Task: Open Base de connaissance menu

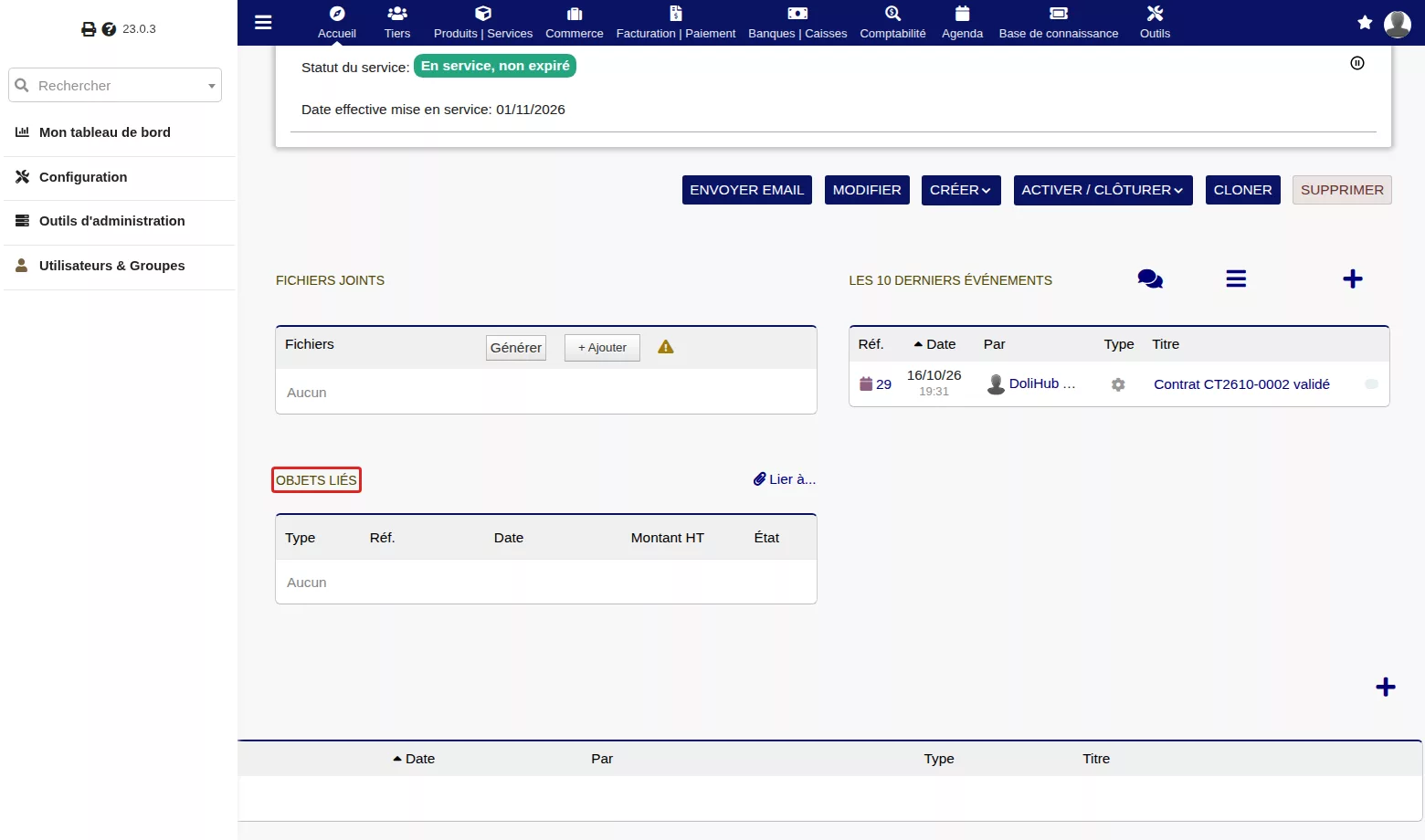Action: pos(1059,23)
